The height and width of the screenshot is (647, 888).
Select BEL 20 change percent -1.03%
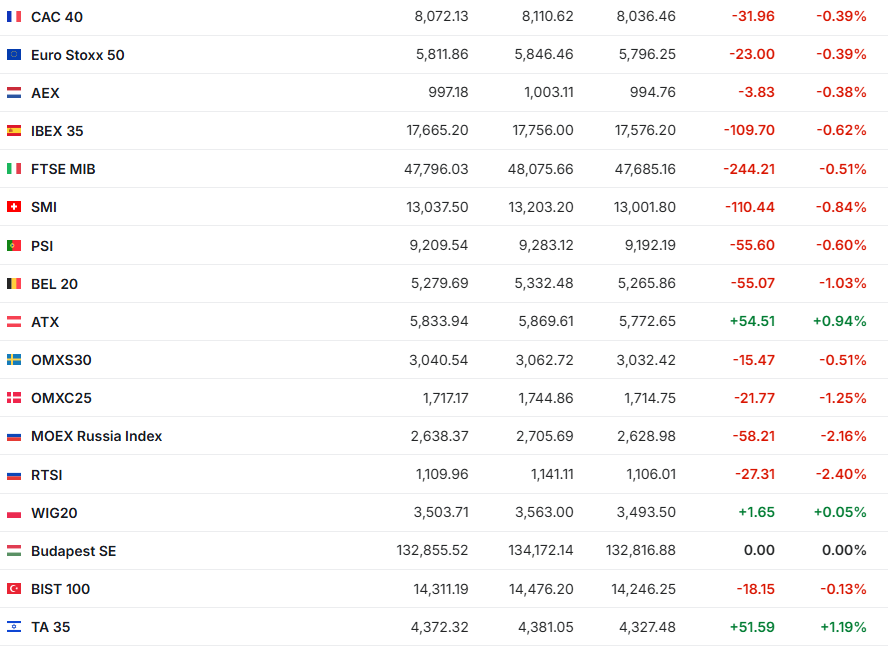pos(843,283)
